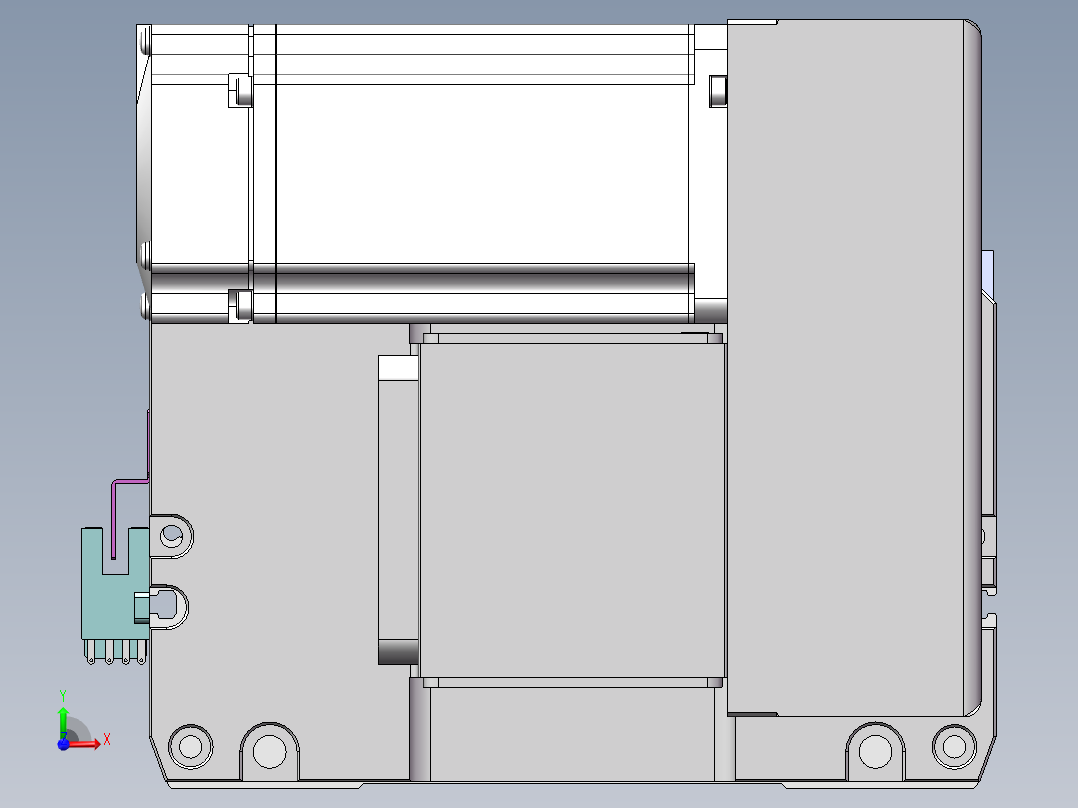Select the central gray square block face
Image resolution: width=1078 pixels, height=808 pixels.
click(571, 510)
